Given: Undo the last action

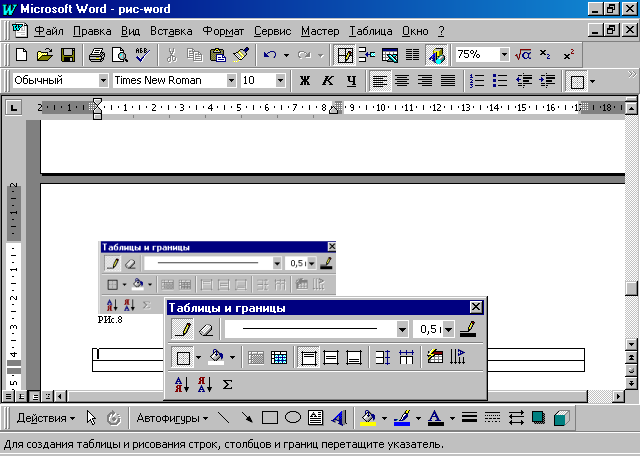Looking at the screenshot, I should point(270,55).
